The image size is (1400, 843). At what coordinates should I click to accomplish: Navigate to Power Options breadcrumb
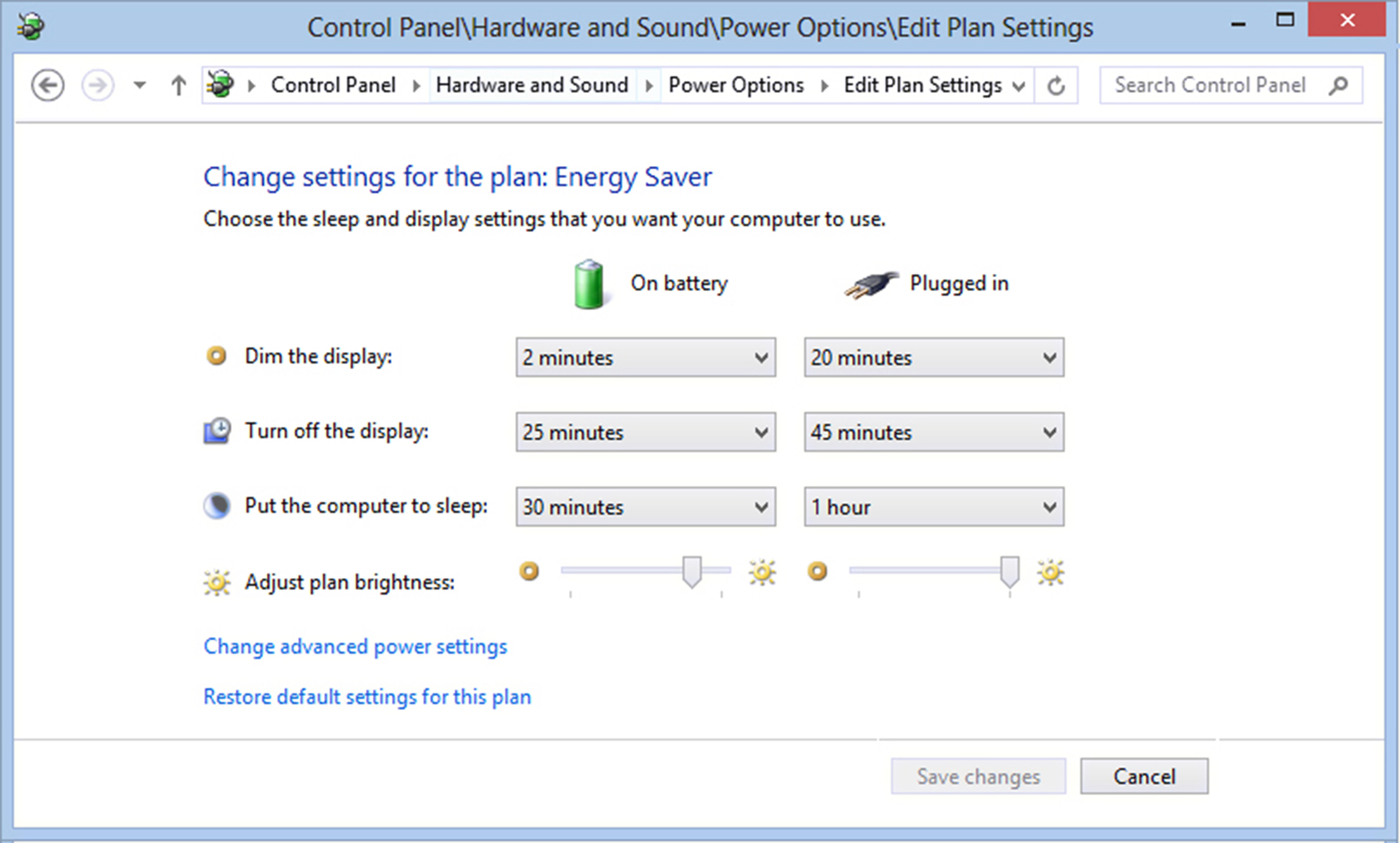(x=736, y=85)
